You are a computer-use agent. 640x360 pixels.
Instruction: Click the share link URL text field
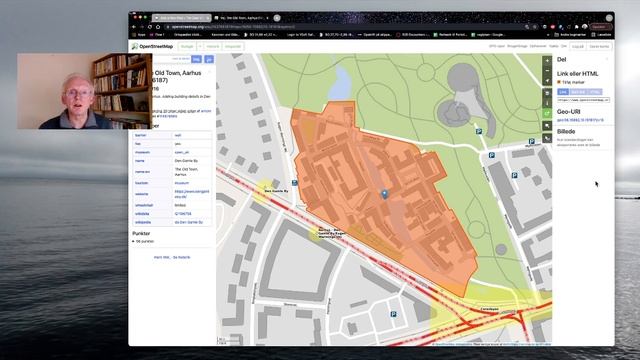coord(583,100)
